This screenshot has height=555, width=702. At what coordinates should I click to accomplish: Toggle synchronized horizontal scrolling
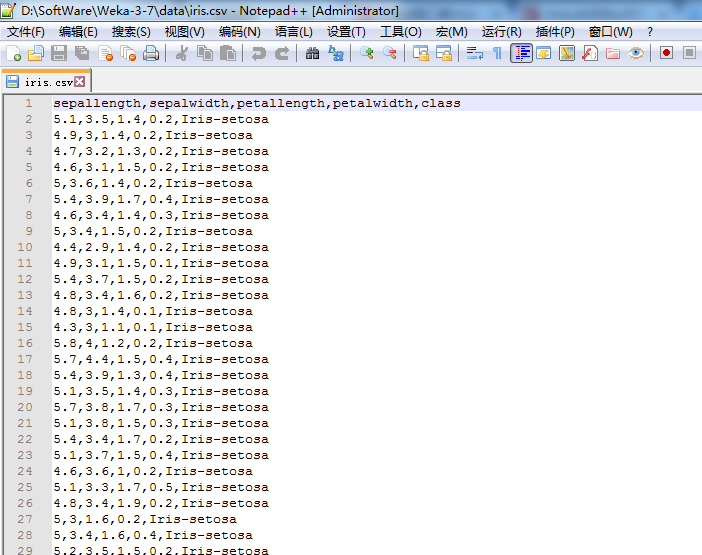pos(444,53)
